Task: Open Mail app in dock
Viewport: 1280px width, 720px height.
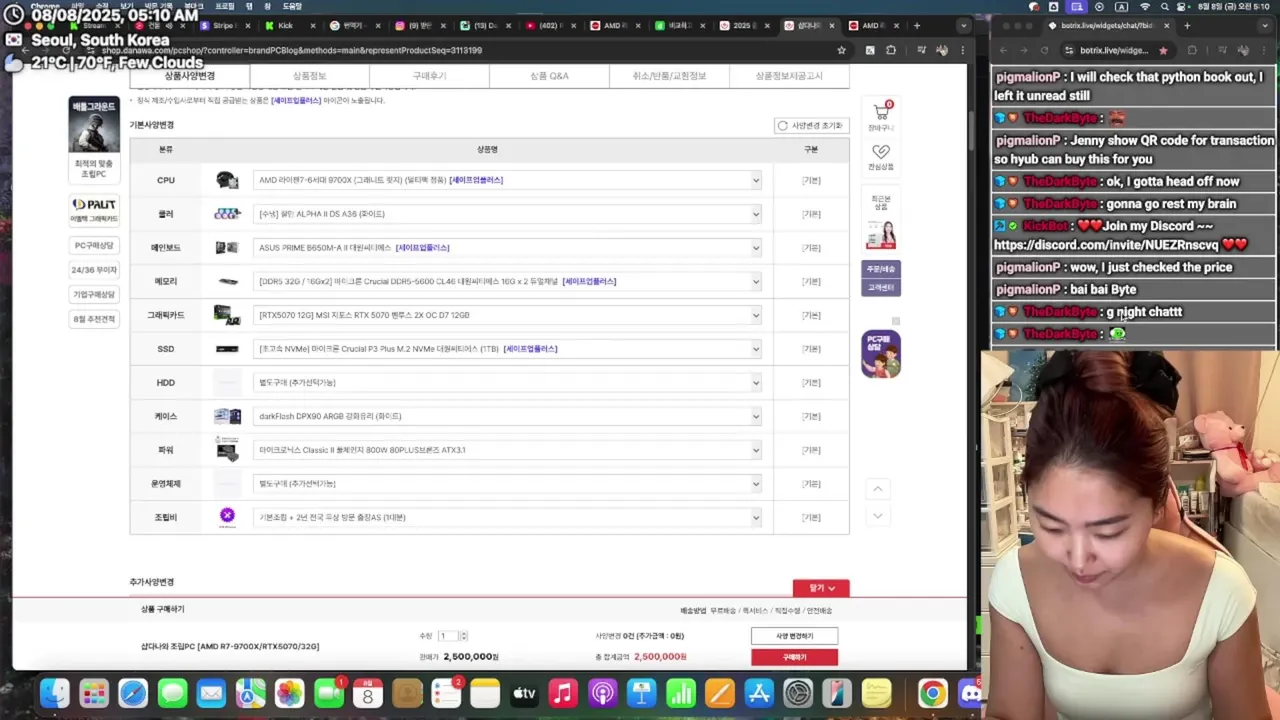Action: [211, 693]
